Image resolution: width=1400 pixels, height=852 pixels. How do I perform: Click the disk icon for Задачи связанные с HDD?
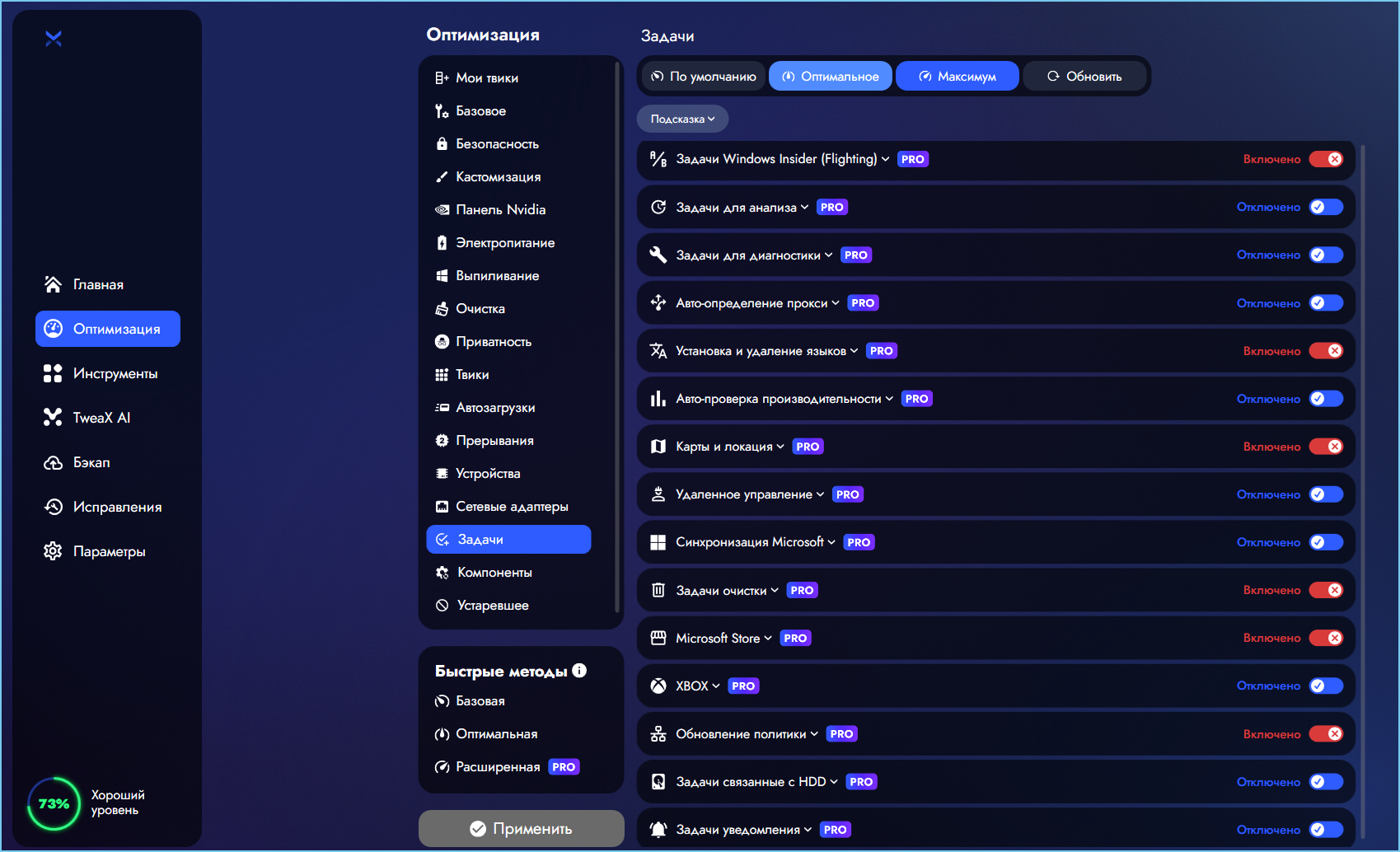coord(658,782)
